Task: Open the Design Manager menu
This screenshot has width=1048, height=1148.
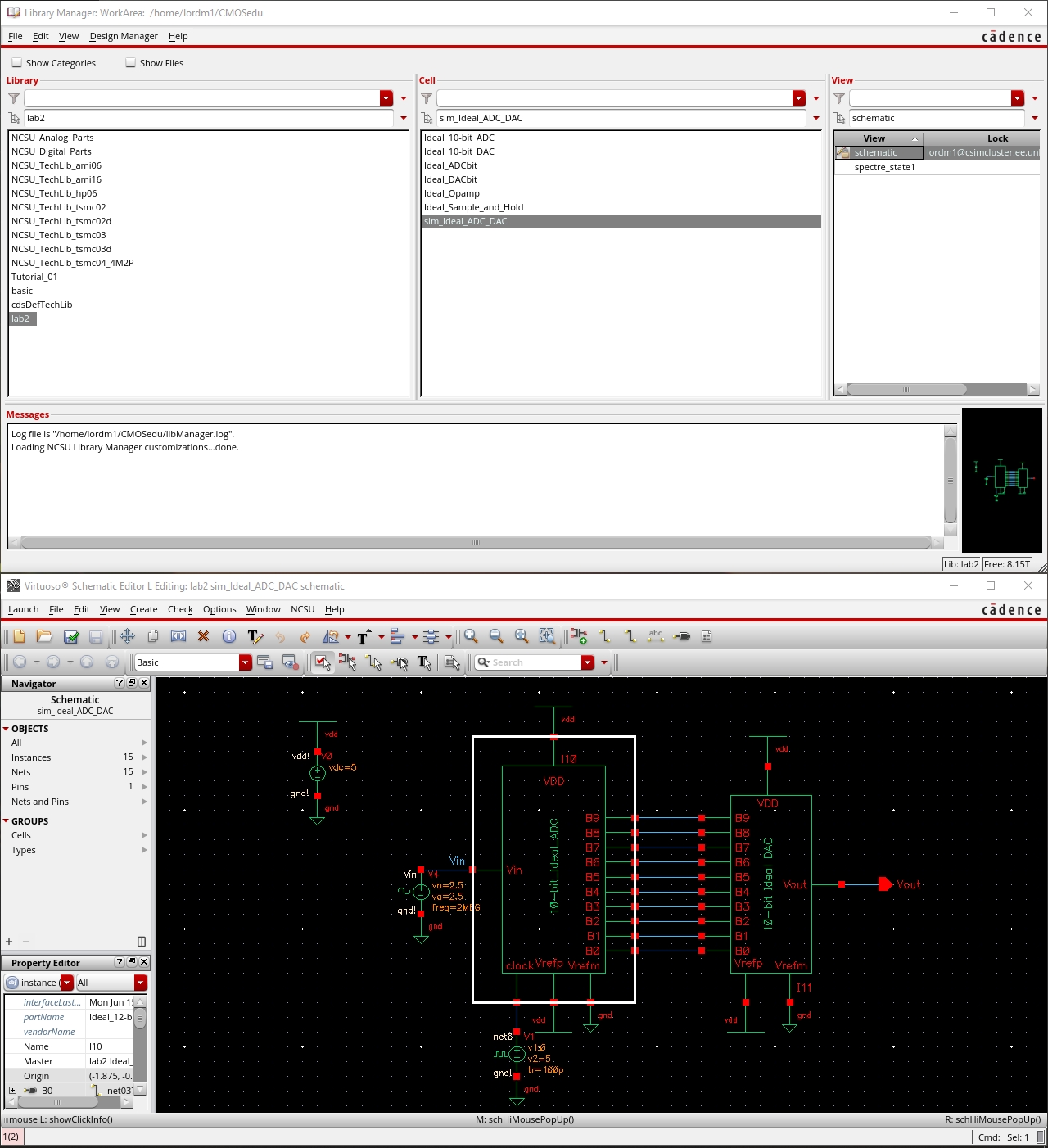Action: click(123, 36)
